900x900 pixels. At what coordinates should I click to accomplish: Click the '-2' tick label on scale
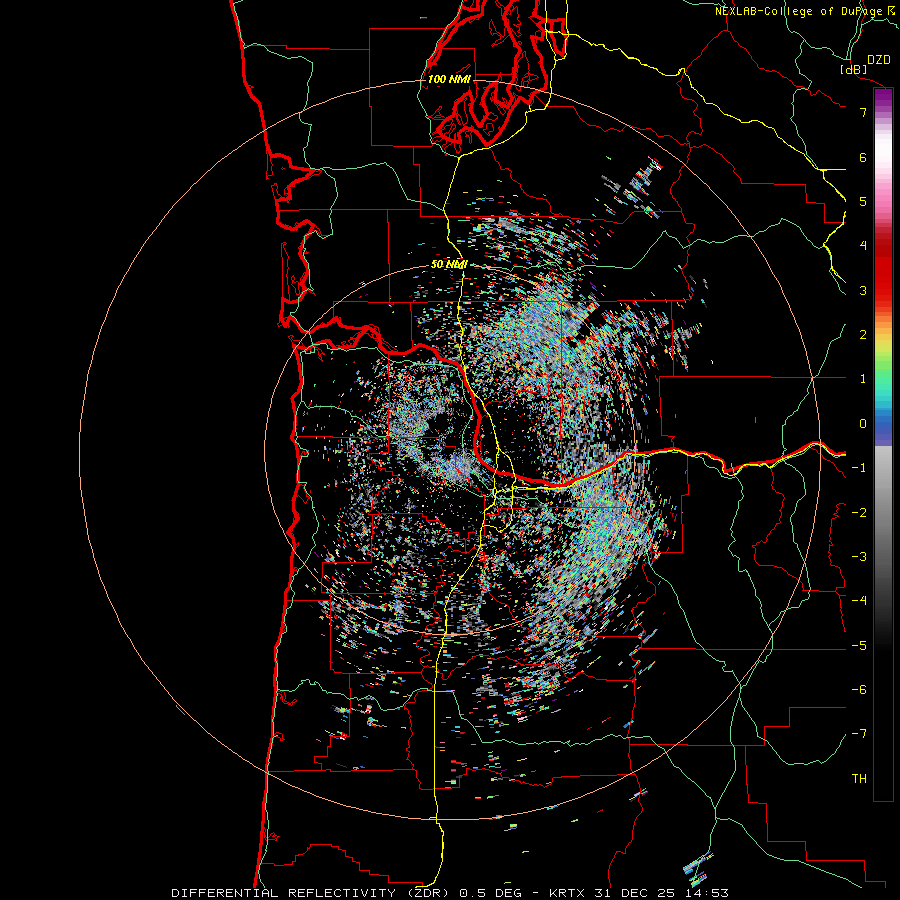(859, 513)
